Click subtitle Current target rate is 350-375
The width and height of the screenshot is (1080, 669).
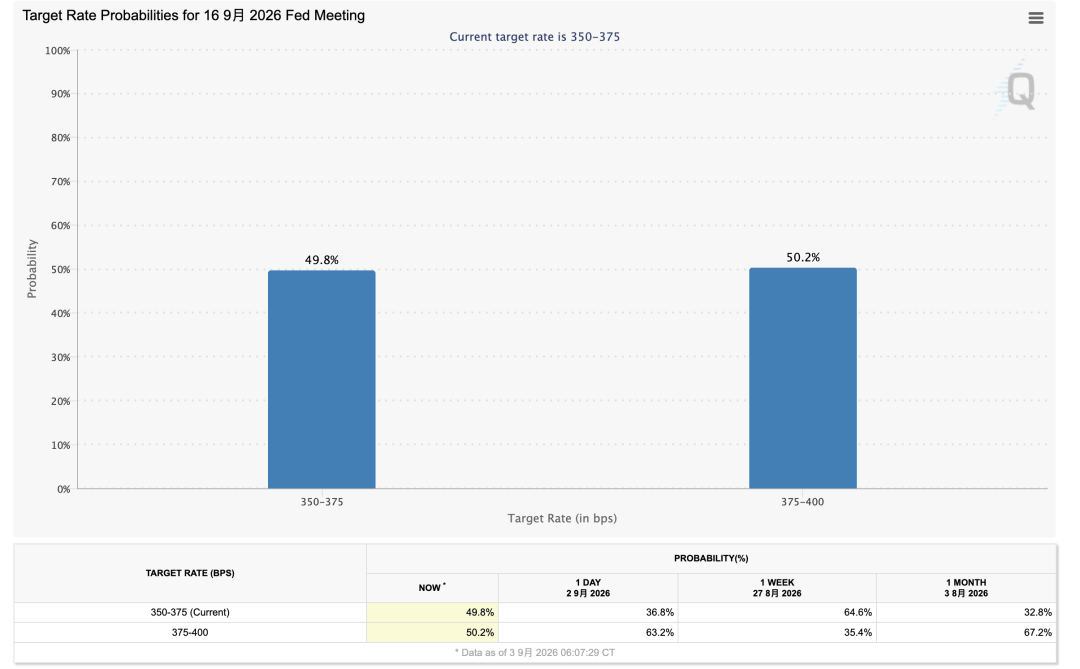tap(534, 37)
